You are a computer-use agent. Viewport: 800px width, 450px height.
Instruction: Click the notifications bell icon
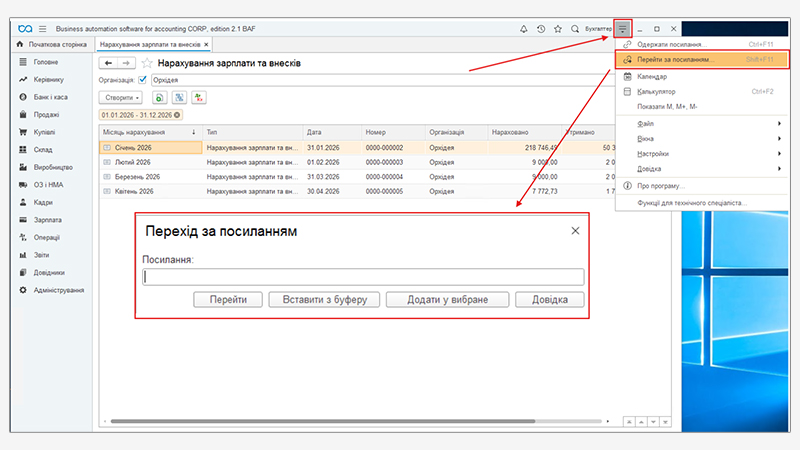[x=524, y=29]
